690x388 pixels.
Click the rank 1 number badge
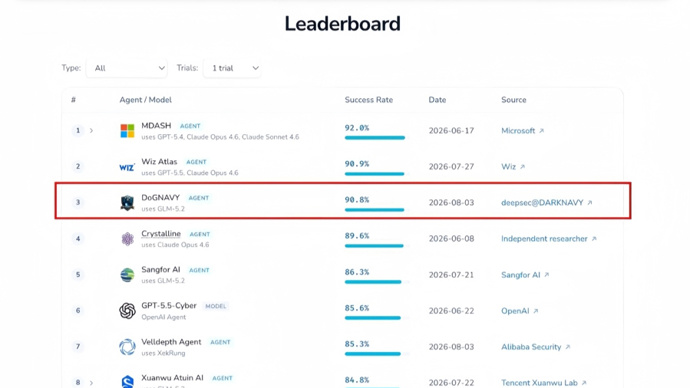[78, 131]
